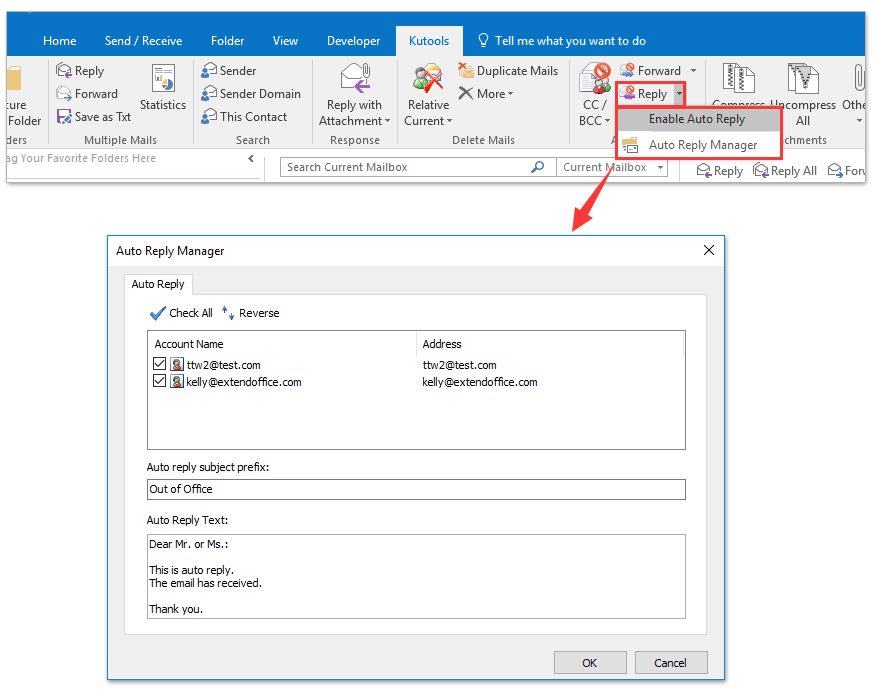Expand the Current Mailbox scope dropdown

661,168
